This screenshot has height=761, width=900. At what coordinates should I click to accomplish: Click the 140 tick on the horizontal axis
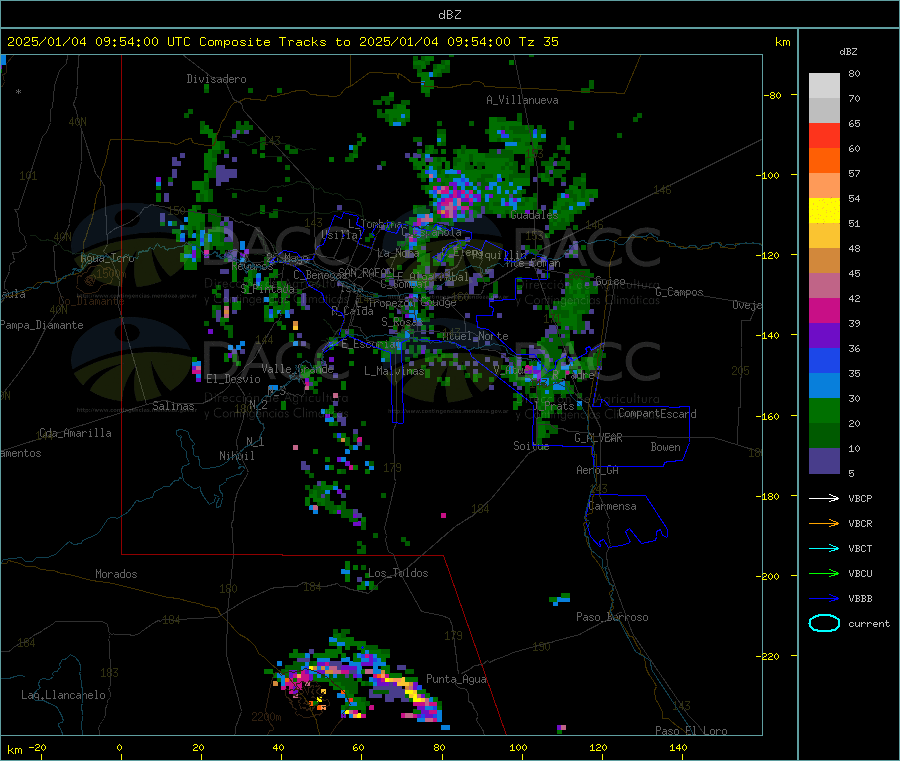pos(678,748)
